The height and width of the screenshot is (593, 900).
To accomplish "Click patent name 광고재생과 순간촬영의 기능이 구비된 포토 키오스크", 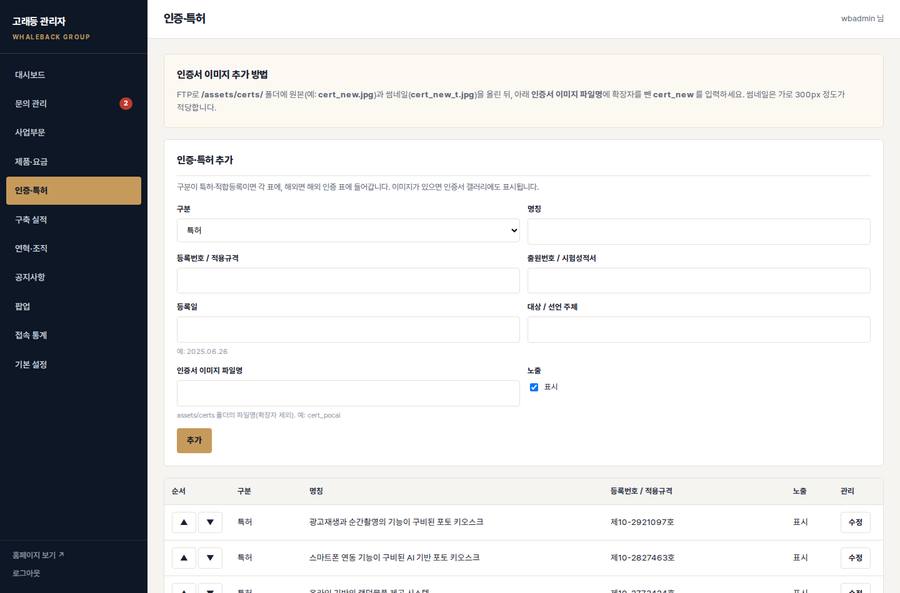I will 396,522.
